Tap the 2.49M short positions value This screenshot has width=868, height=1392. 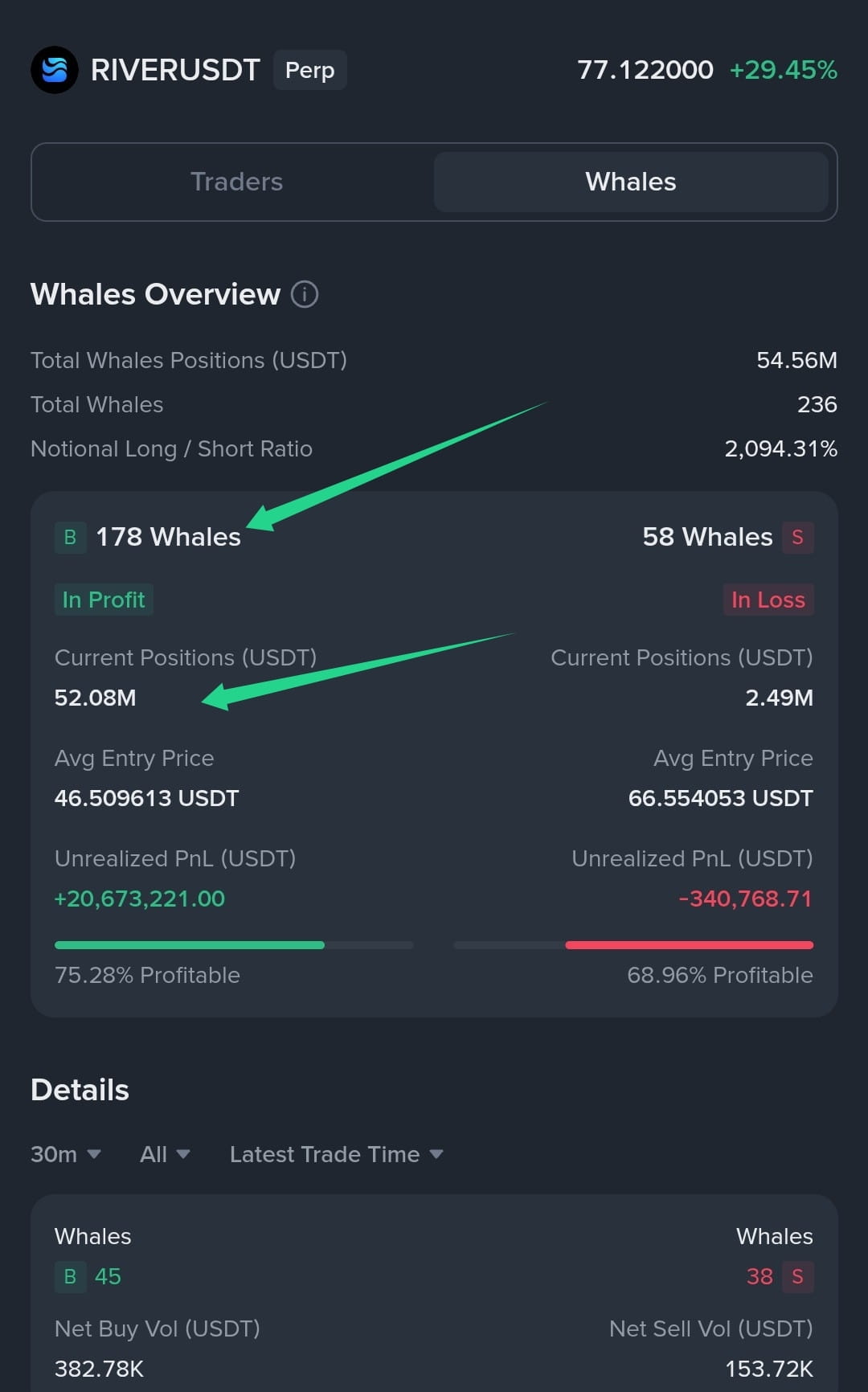pyautogui.click(x=780, y=698)
